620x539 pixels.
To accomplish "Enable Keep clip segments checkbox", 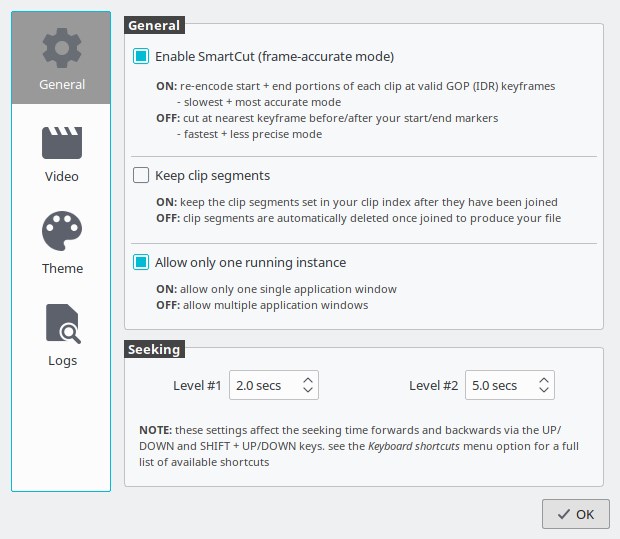I will click(x=141, y=176).
